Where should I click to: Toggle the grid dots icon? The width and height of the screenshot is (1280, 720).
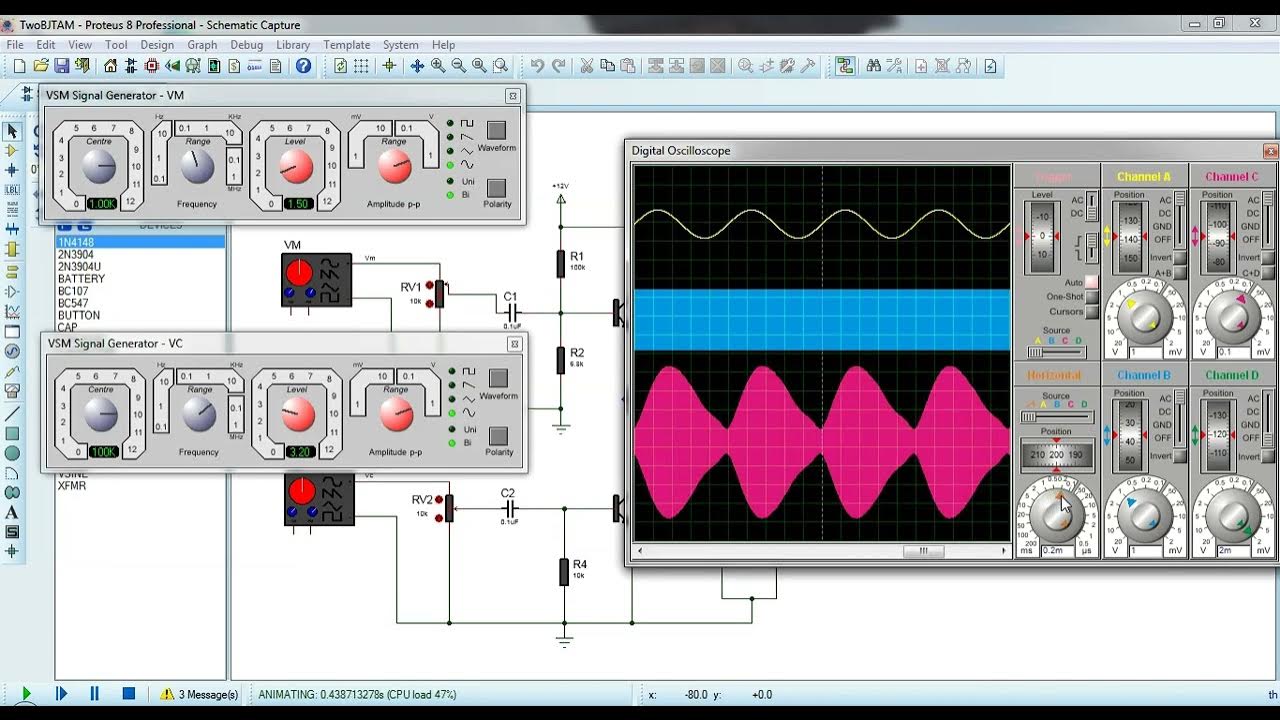[x=362, y=66]
